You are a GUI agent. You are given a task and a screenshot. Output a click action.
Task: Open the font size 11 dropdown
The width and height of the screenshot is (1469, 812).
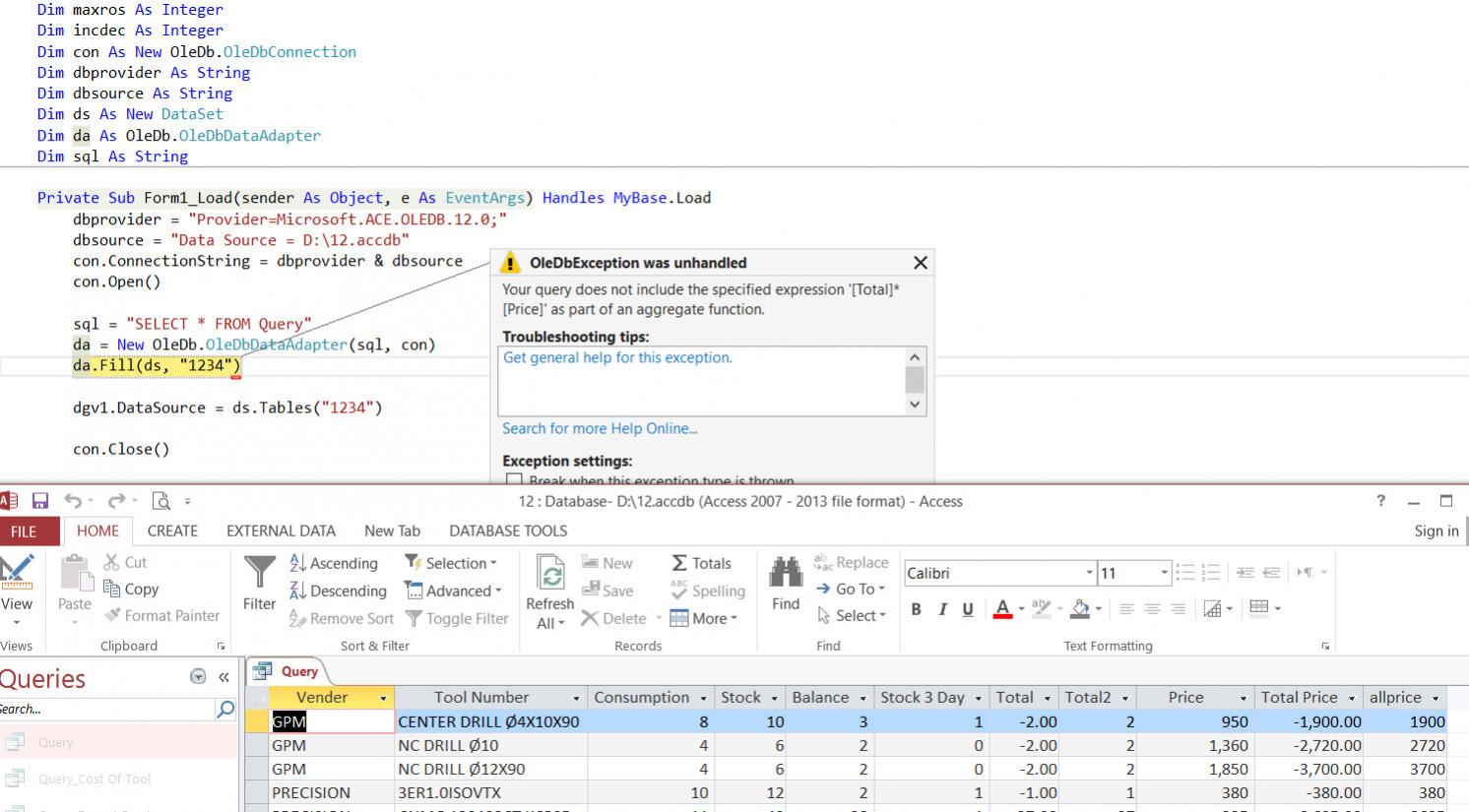click(1165, 573)
